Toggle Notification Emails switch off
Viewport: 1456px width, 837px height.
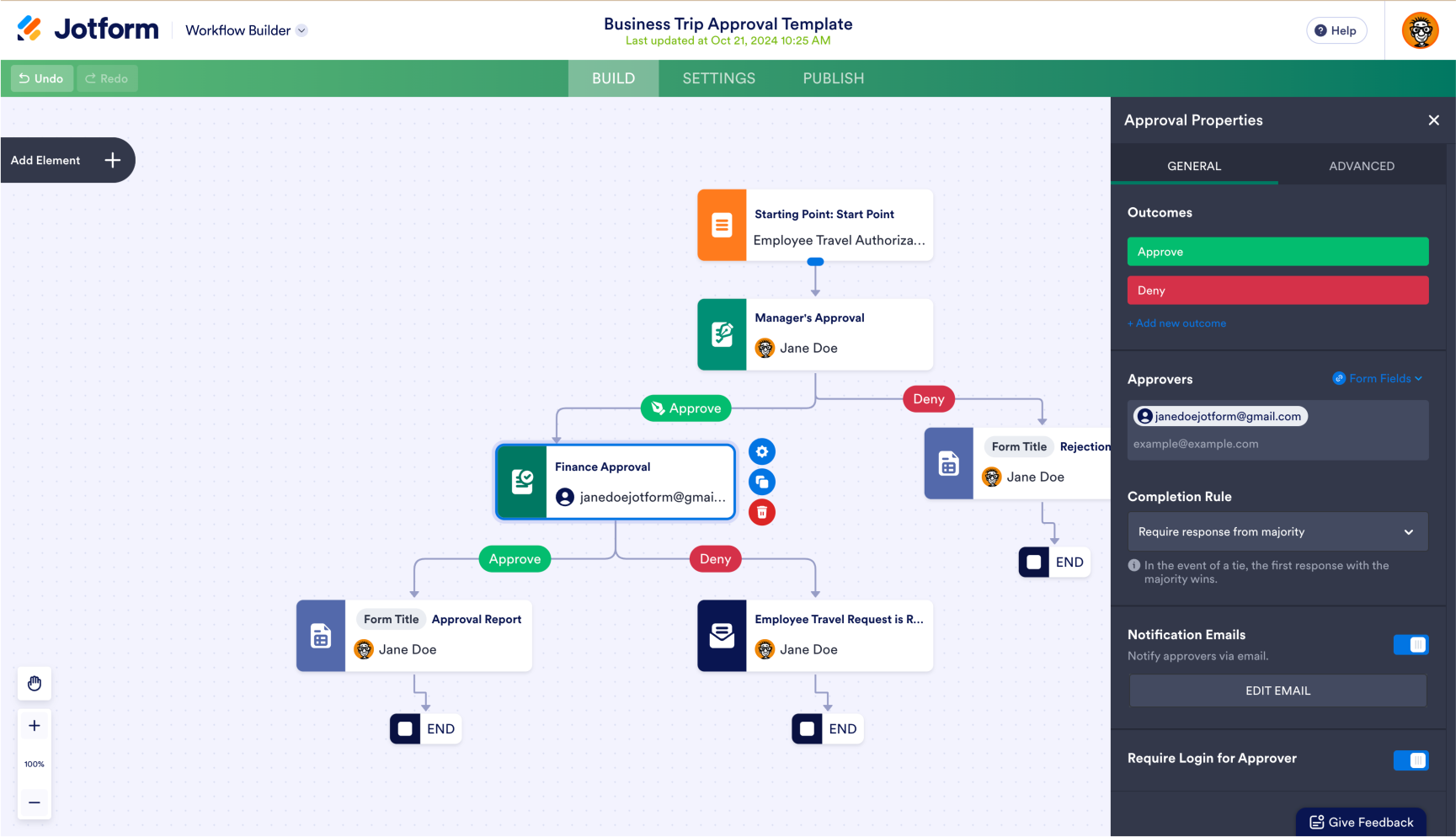point(1411,645)
